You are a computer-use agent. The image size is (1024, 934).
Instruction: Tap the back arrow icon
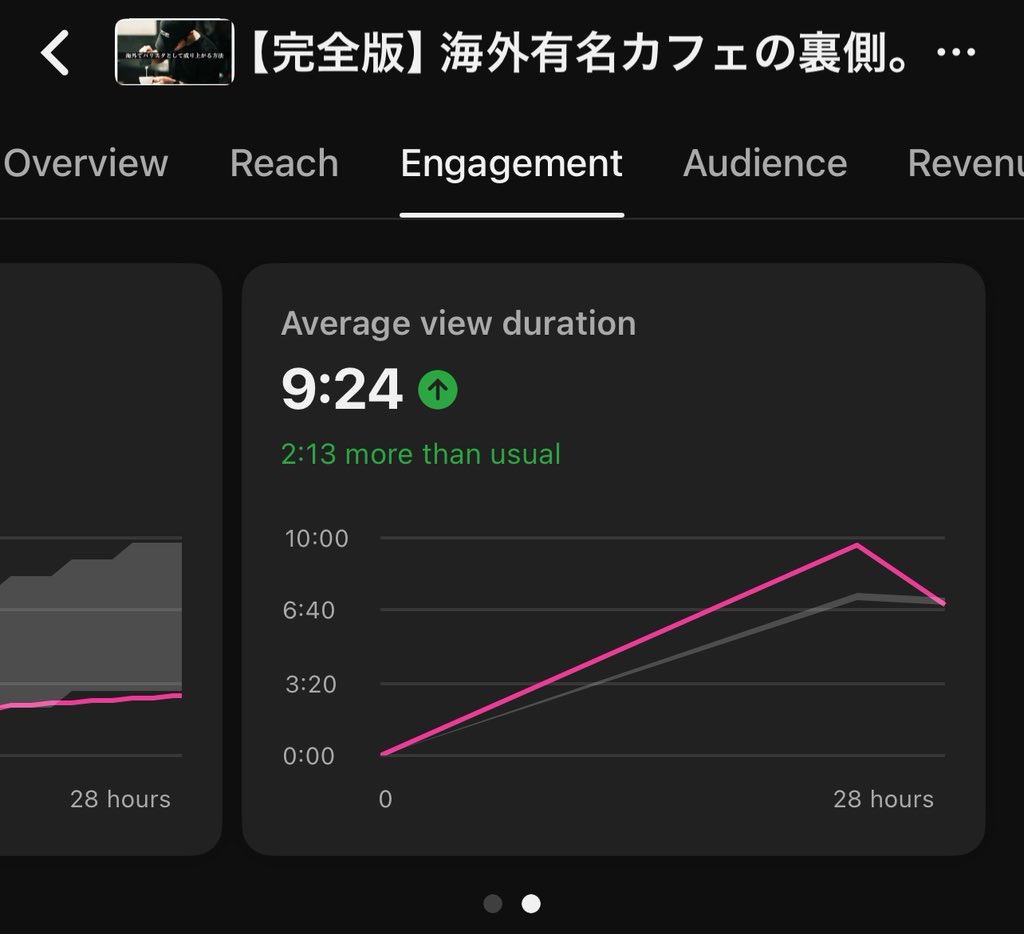pos(55,52)
